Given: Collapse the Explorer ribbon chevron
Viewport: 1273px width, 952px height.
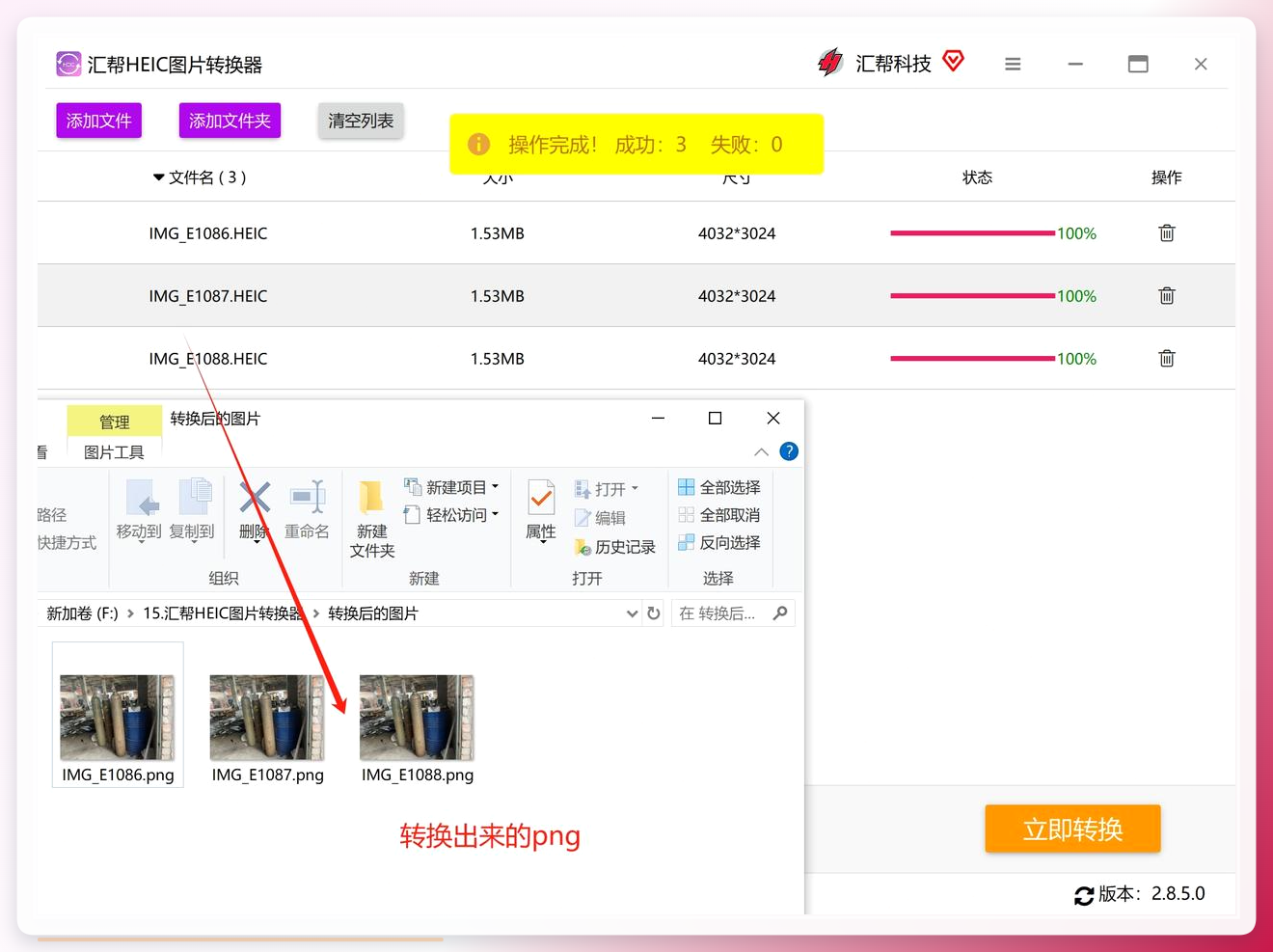Looking at the screenshot, I should coord(761,451).
